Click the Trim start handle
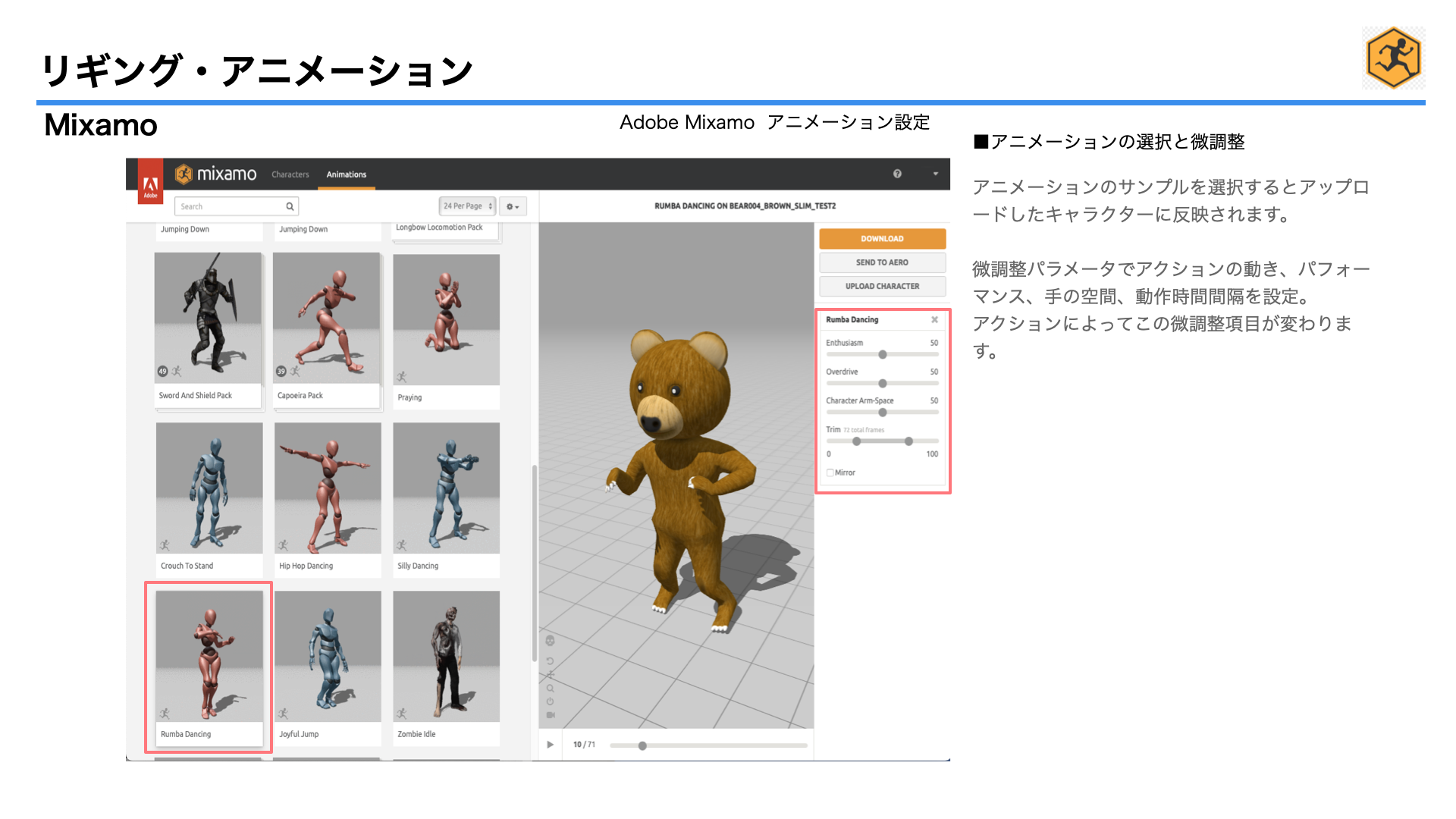The height and width of the screenshot is (819, 1456). click(857, 441)
